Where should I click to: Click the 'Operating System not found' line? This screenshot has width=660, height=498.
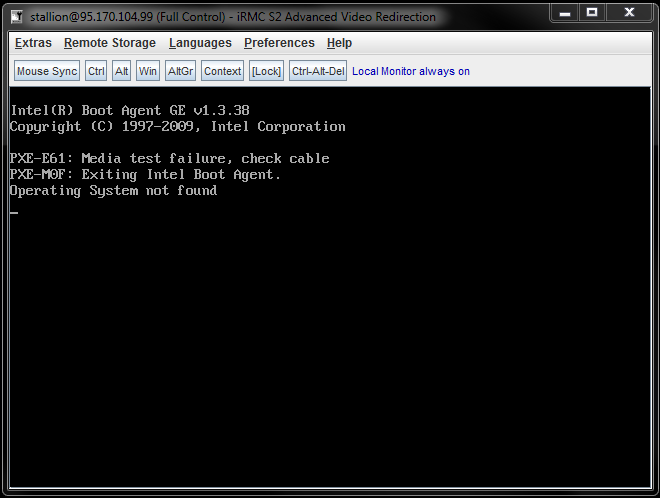point(113,191)
